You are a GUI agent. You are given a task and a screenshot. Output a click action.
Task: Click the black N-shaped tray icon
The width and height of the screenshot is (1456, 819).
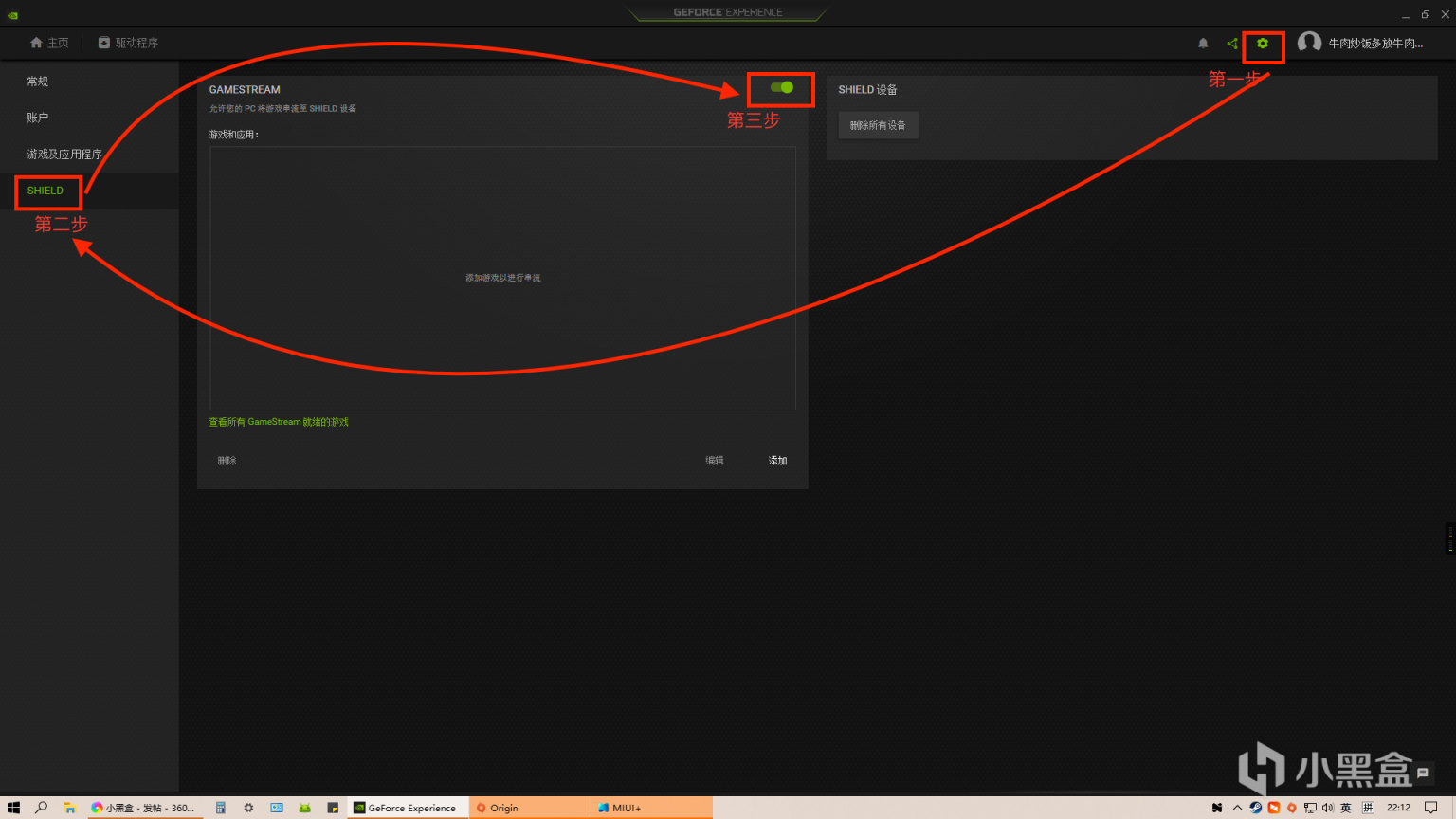pos(1217,808)
